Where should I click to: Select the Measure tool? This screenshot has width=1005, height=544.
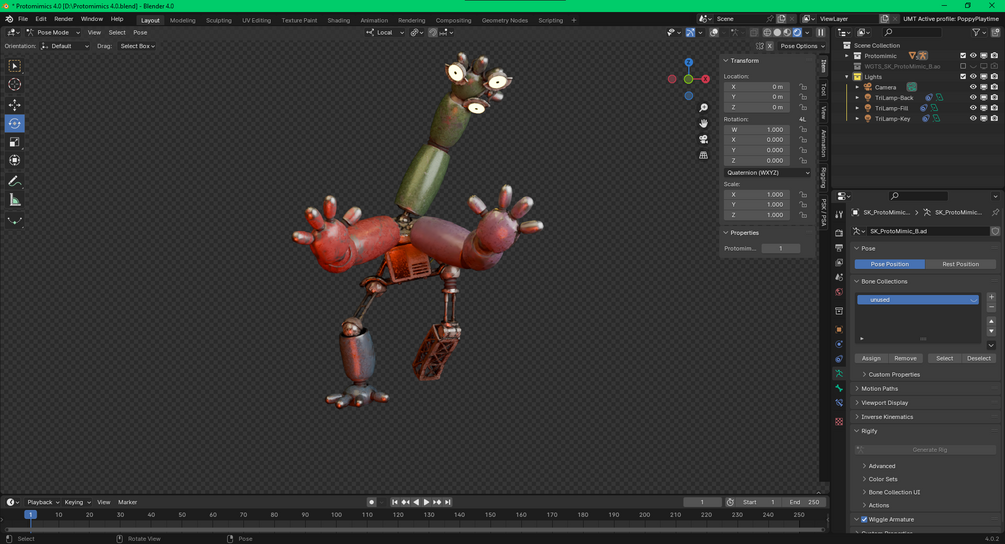coord(14,201)
